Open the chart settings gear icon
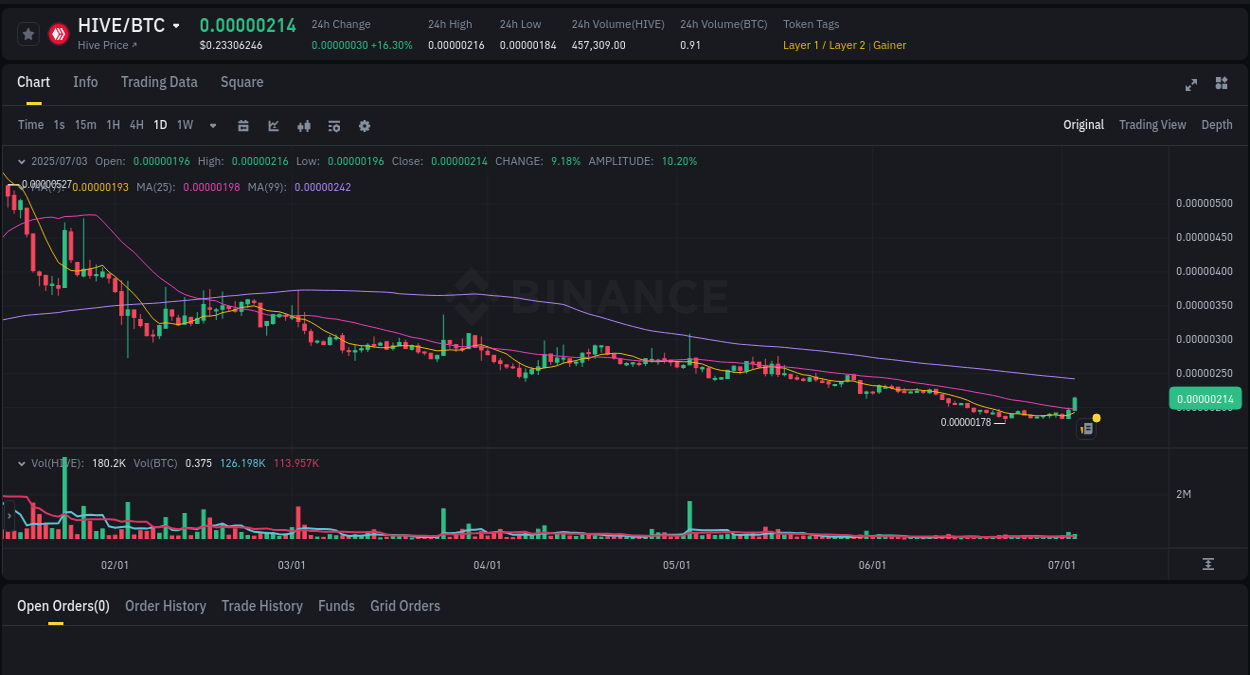1250x675 pixels. point(364,126)
